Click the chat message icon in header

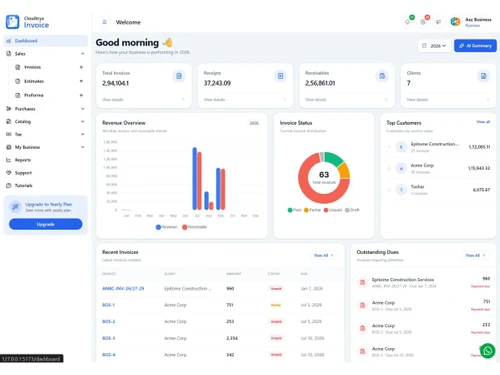438,22
